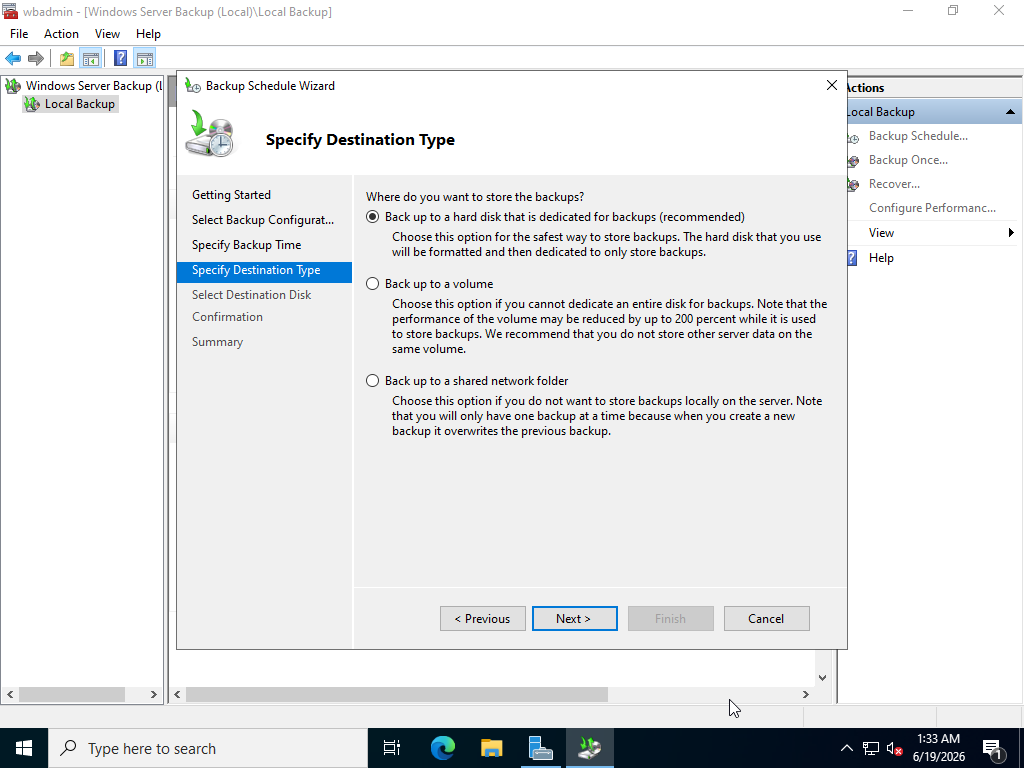The height and width of the screenshot is (768, 1024).
Task: Toggle Show/Hide Action Pane toolbar icon
Action: (144, 59)
